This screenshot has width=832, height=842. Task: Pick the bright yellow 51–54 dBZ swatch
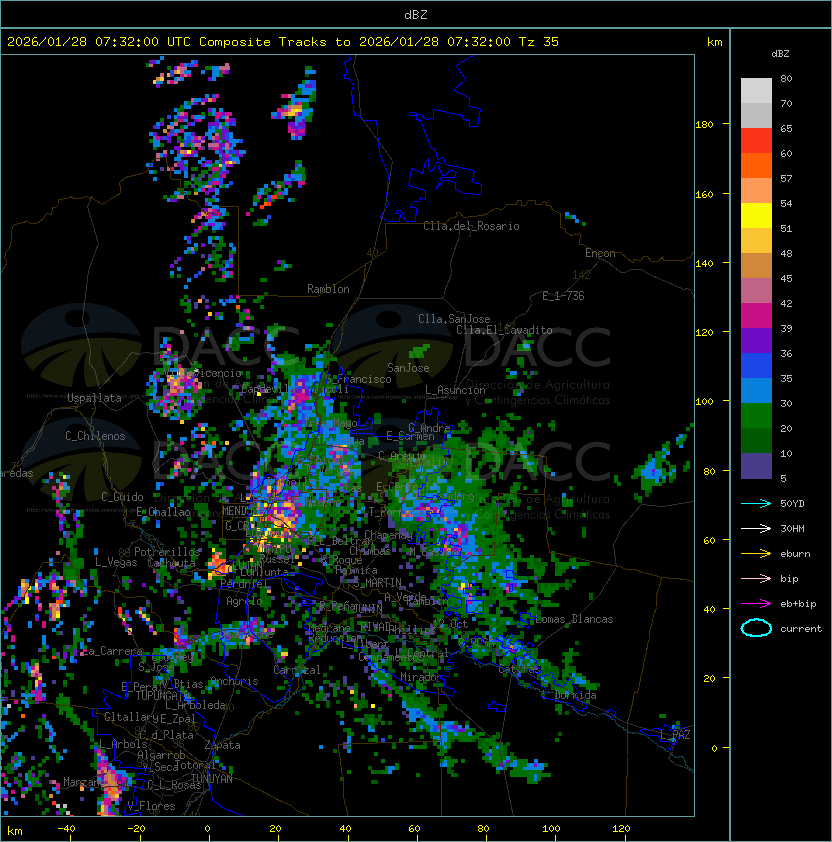click(x=756, y=216)
